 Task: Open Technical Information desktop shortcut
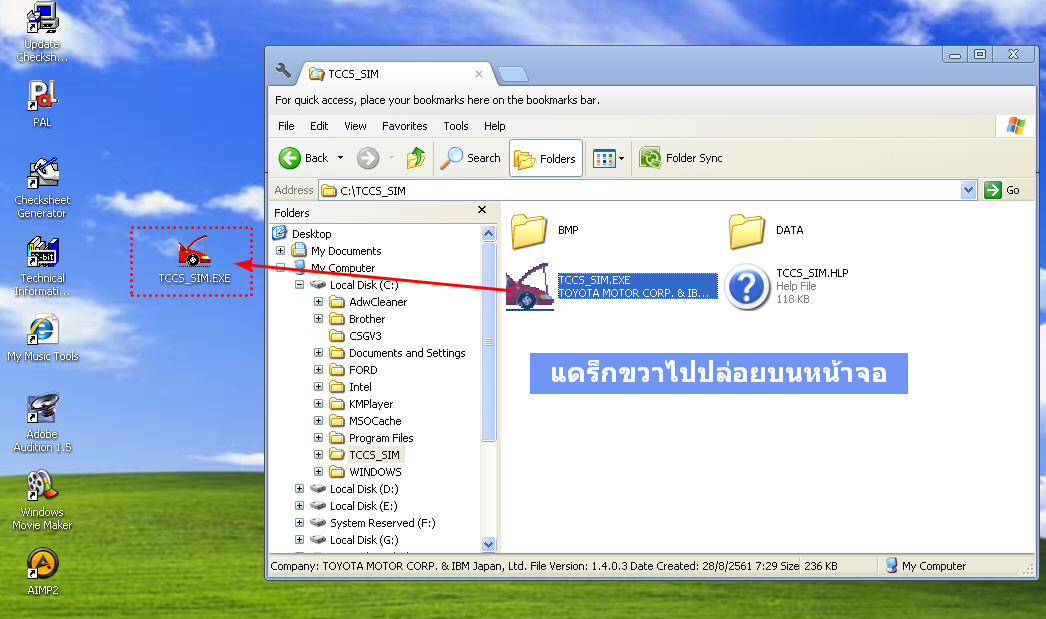point(42,266)
